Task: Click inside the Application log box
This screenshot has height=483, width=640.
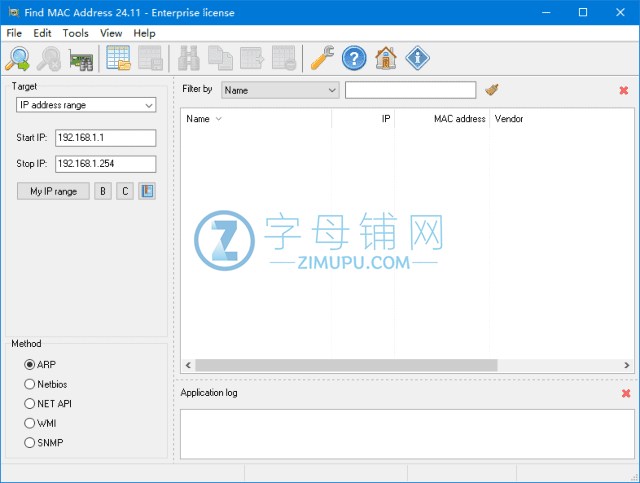Action: 407,434
